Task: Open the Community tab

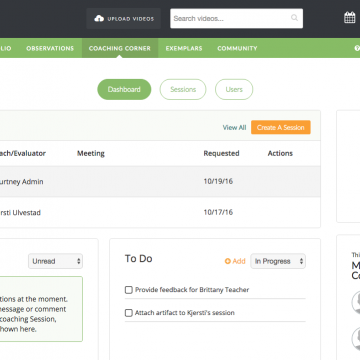Action: [x=237, y=48]
